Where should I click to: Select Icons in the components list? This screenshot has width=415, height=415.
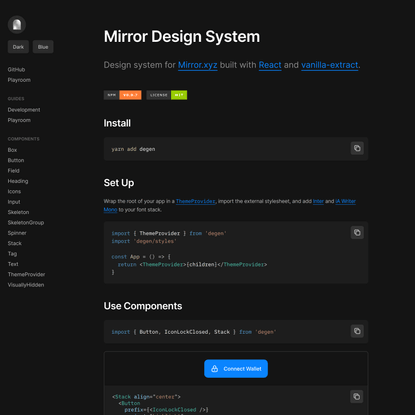click(14, 191)
